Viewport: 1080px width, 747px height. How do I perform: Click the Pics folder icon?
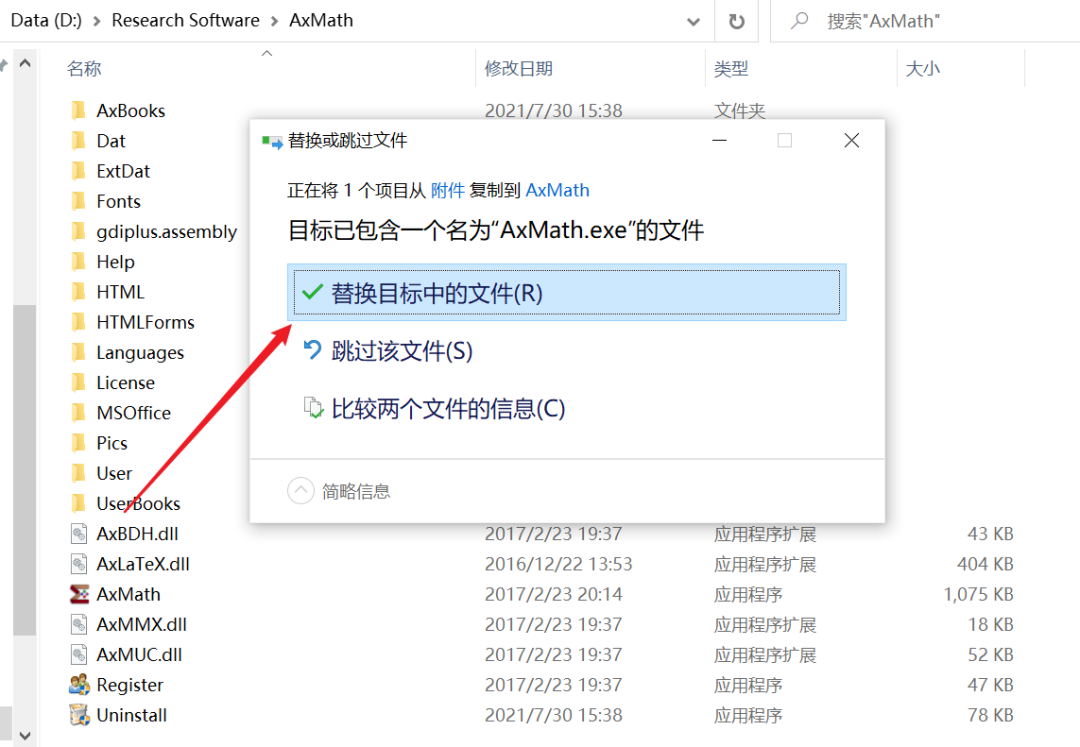[79, 443]
